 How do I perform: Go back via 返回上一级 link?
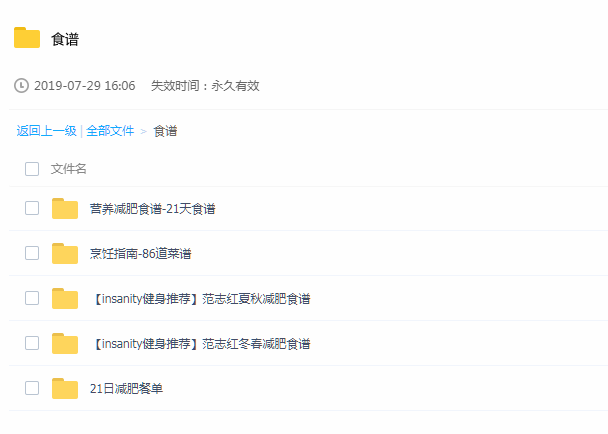47,131
